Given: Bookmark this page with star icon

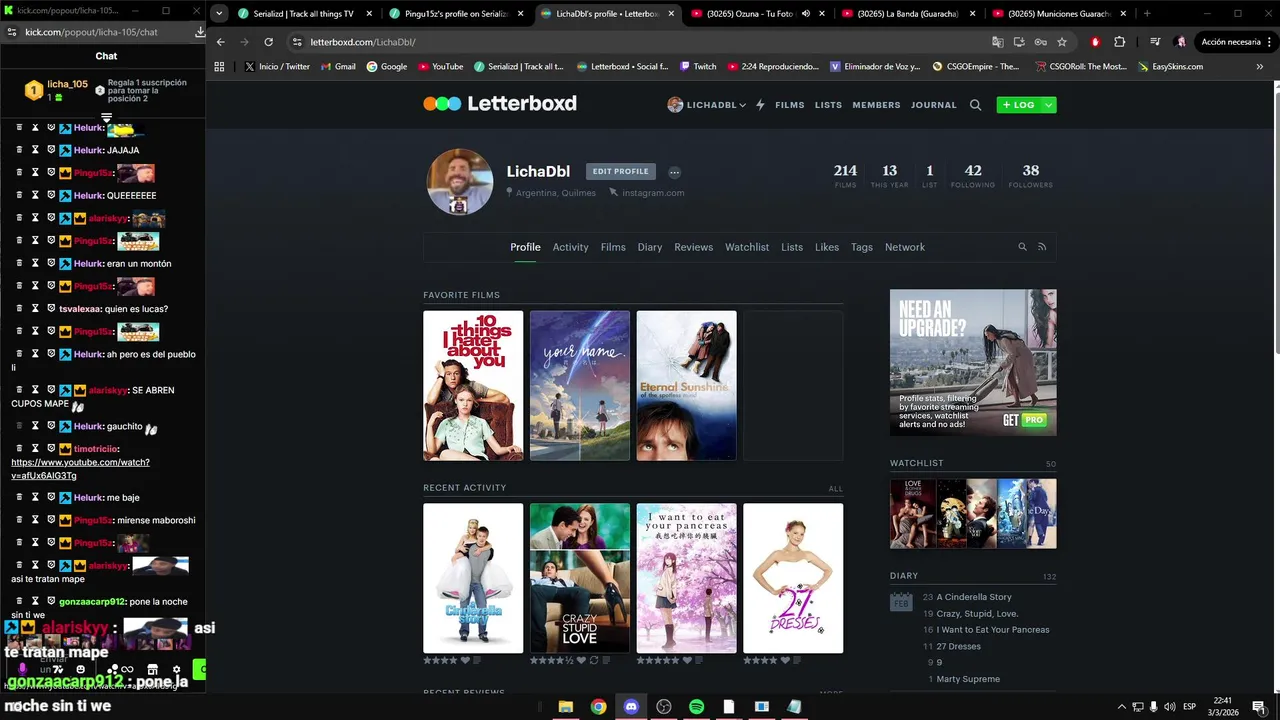Looking at the screenshot, I should tap(1062, 42).
